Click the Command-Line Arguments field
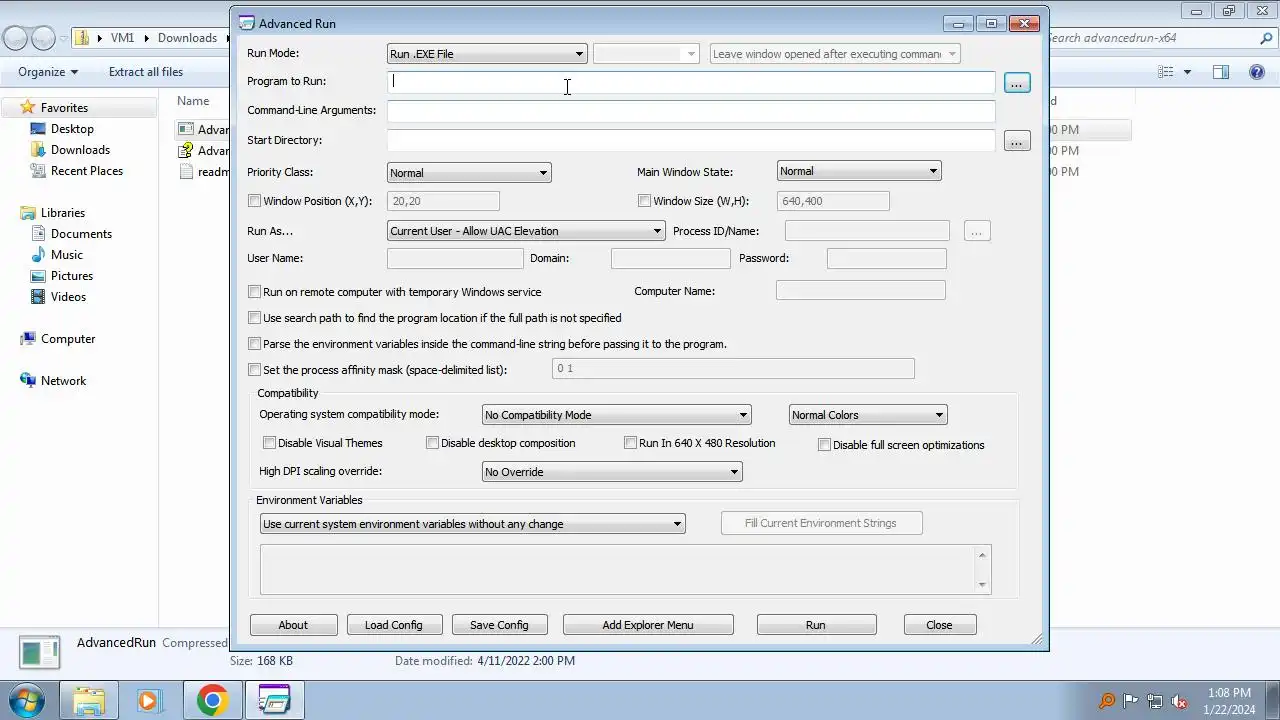The image size is (1280, 720). coord(691,111)
